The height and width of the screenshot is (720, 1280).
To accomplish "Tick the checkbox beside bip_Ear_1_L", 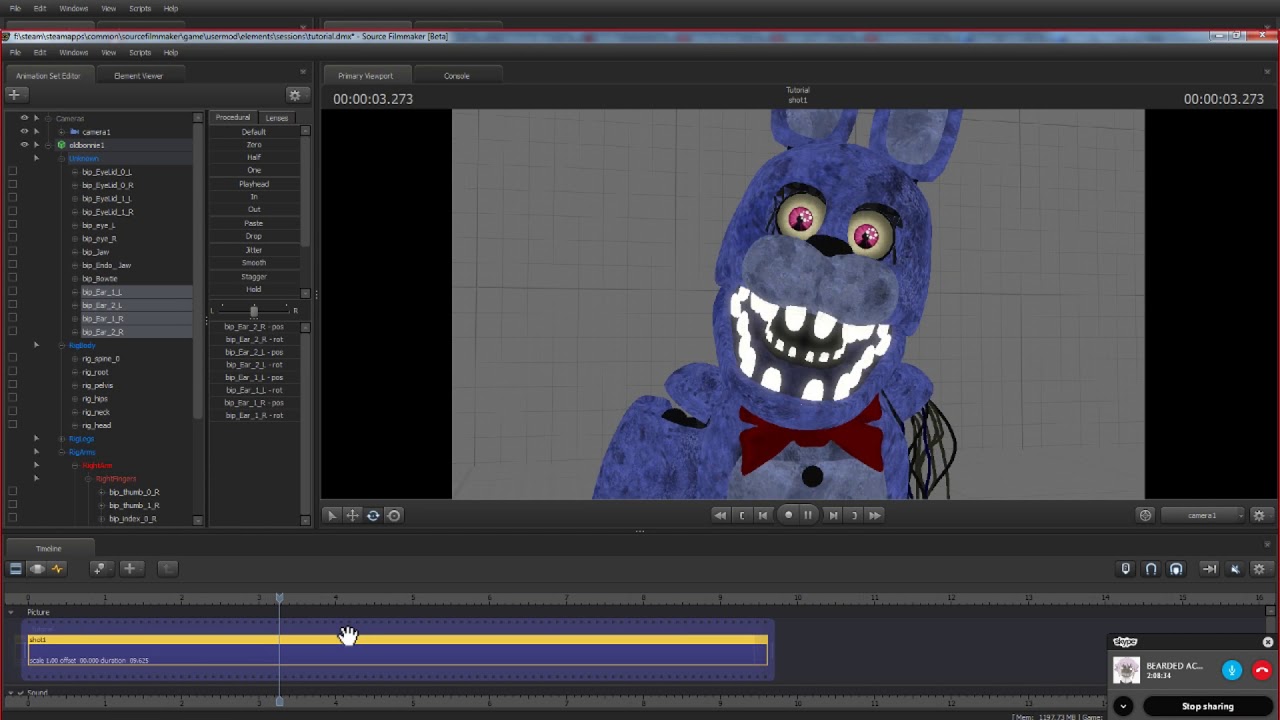I will (12, 292).
